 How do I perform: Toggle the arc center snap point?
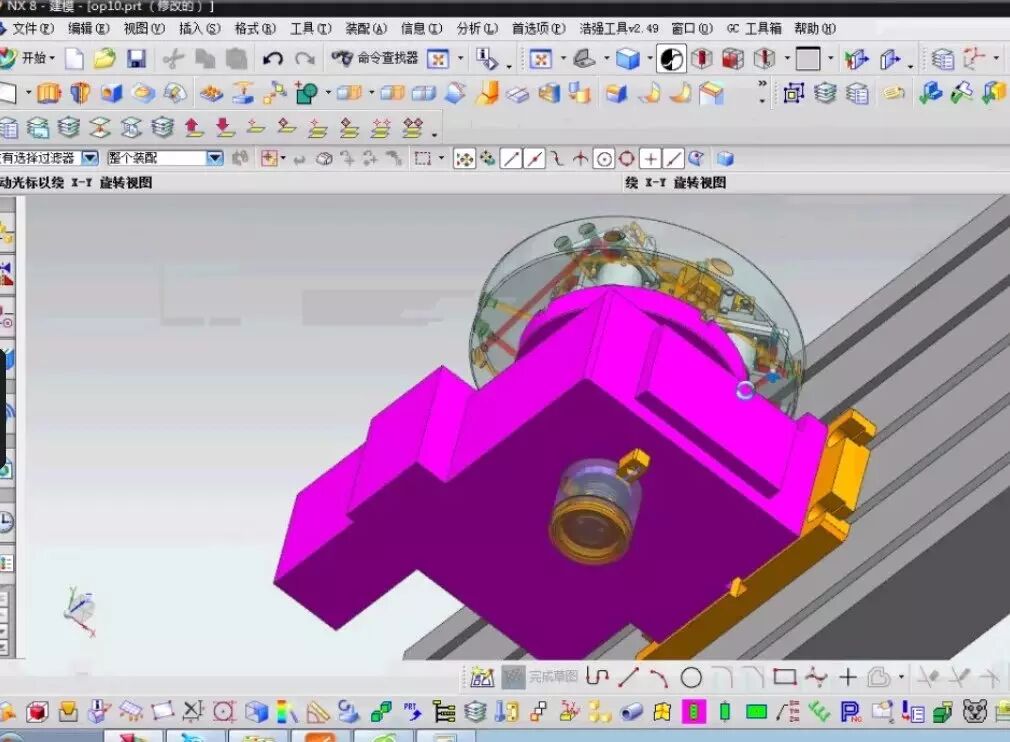(604, 159)
